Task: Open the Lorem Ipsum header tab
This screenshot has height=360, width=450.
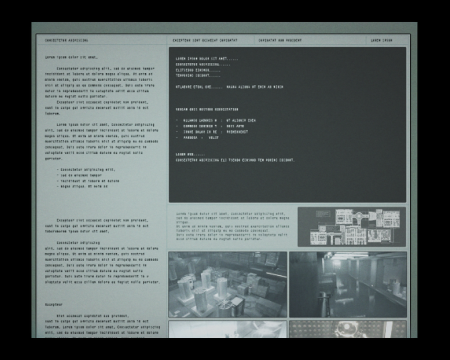Action: 382,40
